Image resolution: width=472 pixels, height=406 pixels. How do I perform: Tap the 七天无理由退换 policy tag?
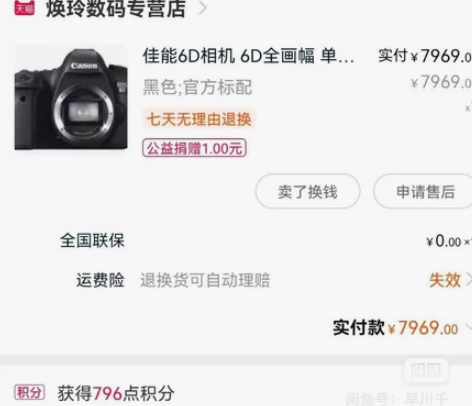[199, 119]
